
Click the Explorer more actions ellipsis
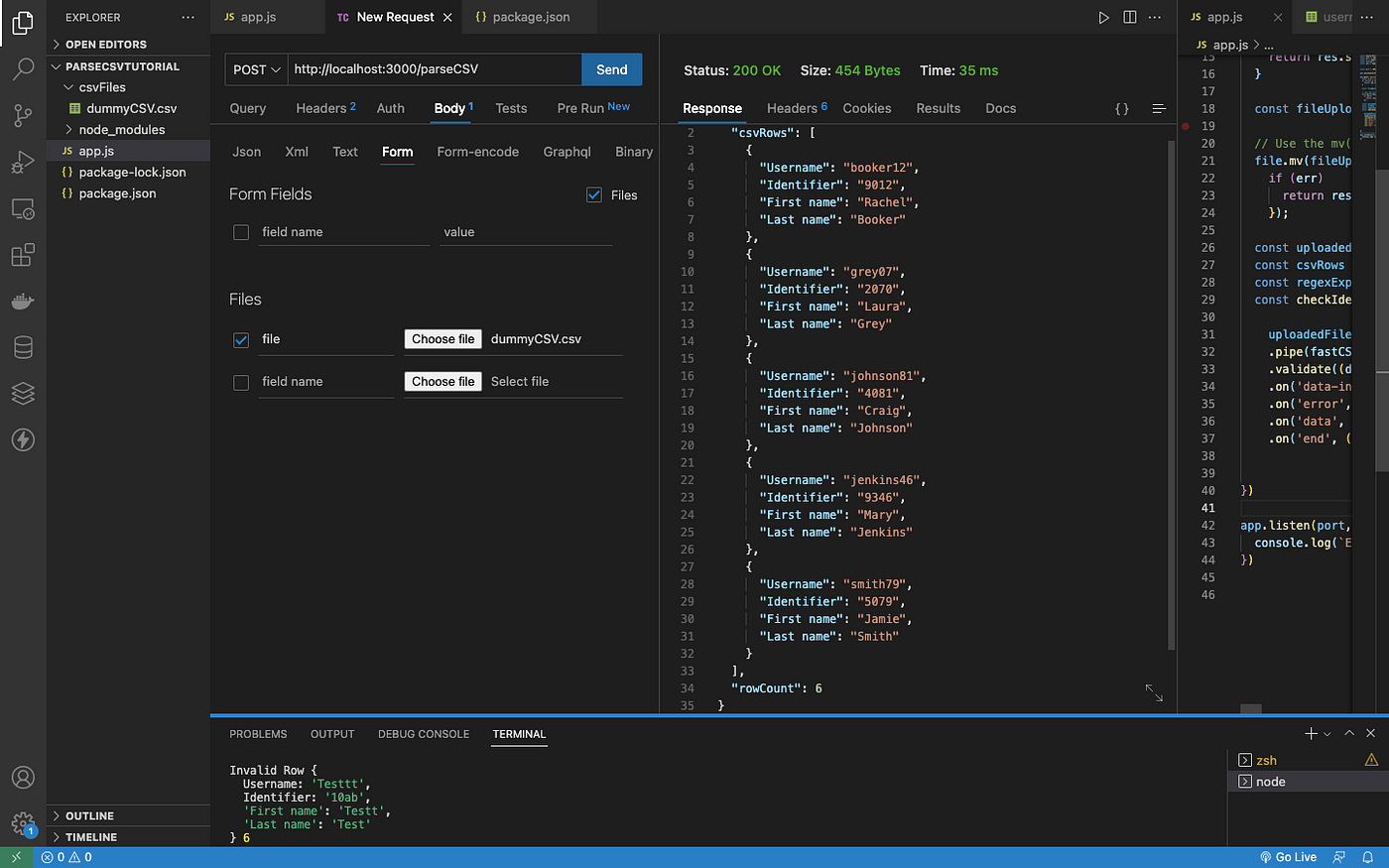click(x=189, y=18)
